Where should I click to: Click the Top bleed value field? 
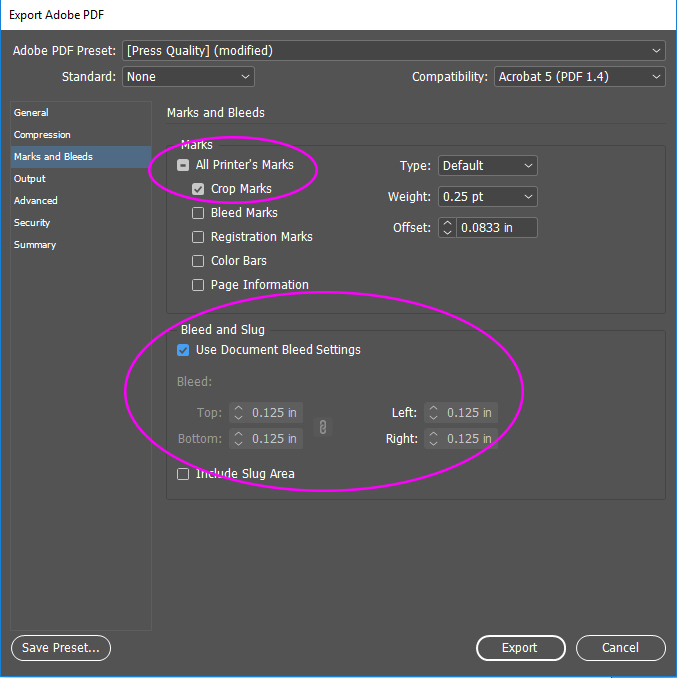tap(275, 413)
